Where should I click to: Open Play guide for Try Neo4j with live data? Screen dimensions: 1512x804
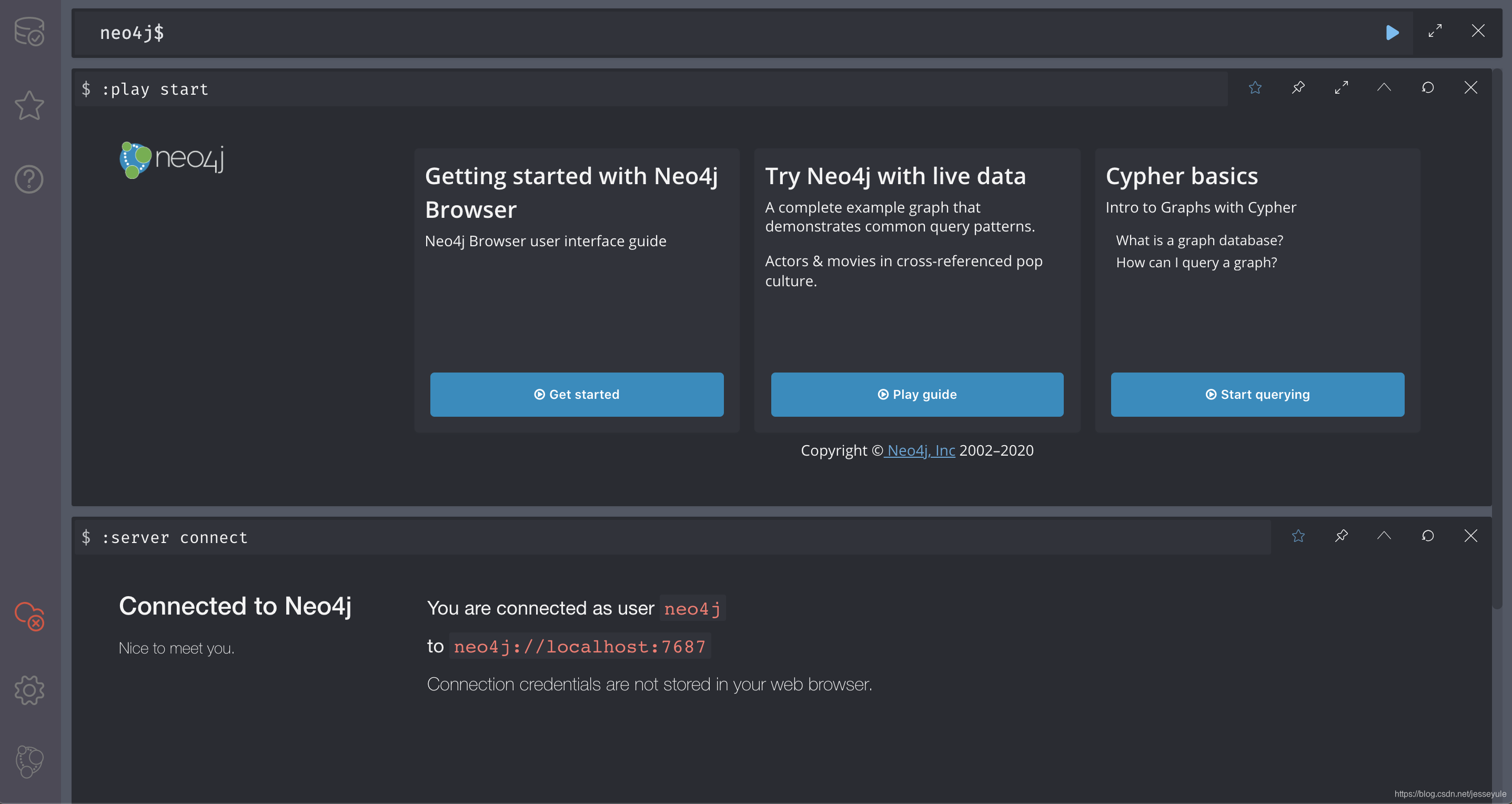tap(917, 394)
